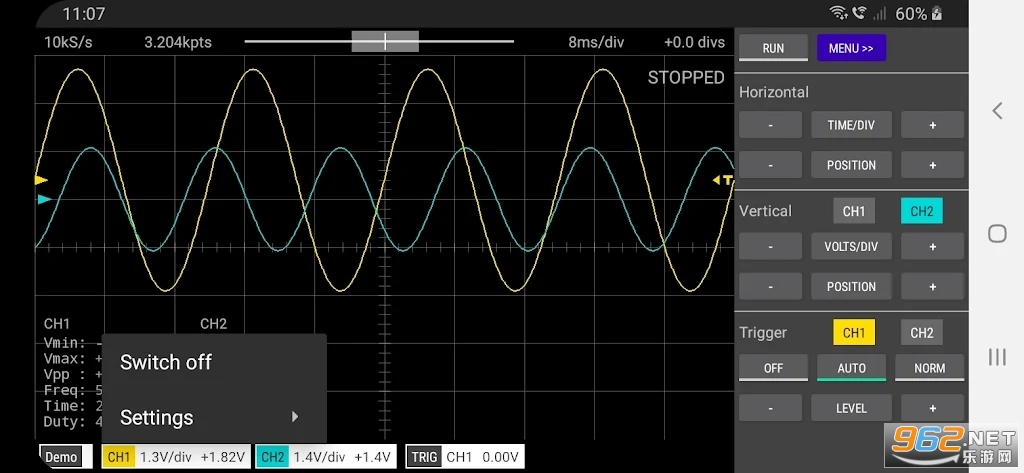
Task: Decrease vertical POSITION with minus button
Action: pyautogui.click(x=770, y=286)
